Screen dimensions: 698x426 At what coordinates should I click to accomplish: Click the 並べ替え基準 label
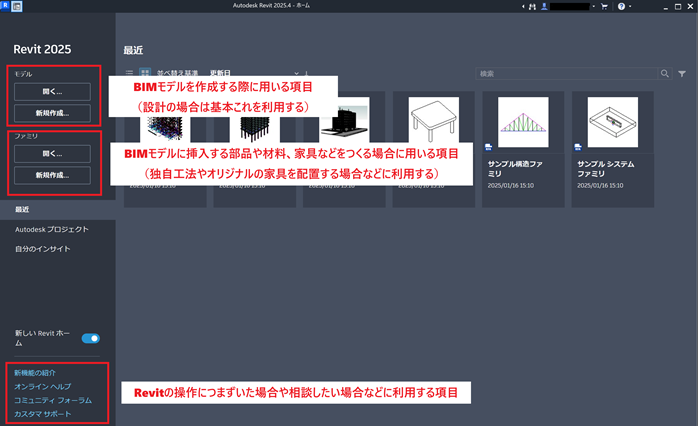[x=177, y=73]
